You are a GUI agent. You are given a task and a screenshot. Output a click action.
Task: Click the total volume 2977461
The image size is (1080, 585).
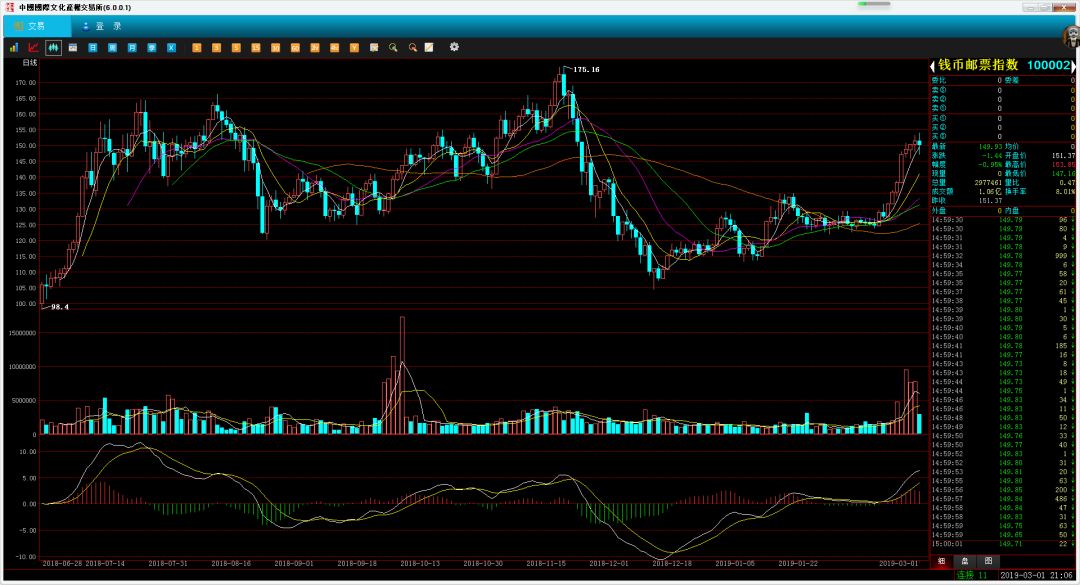point(988,183)
